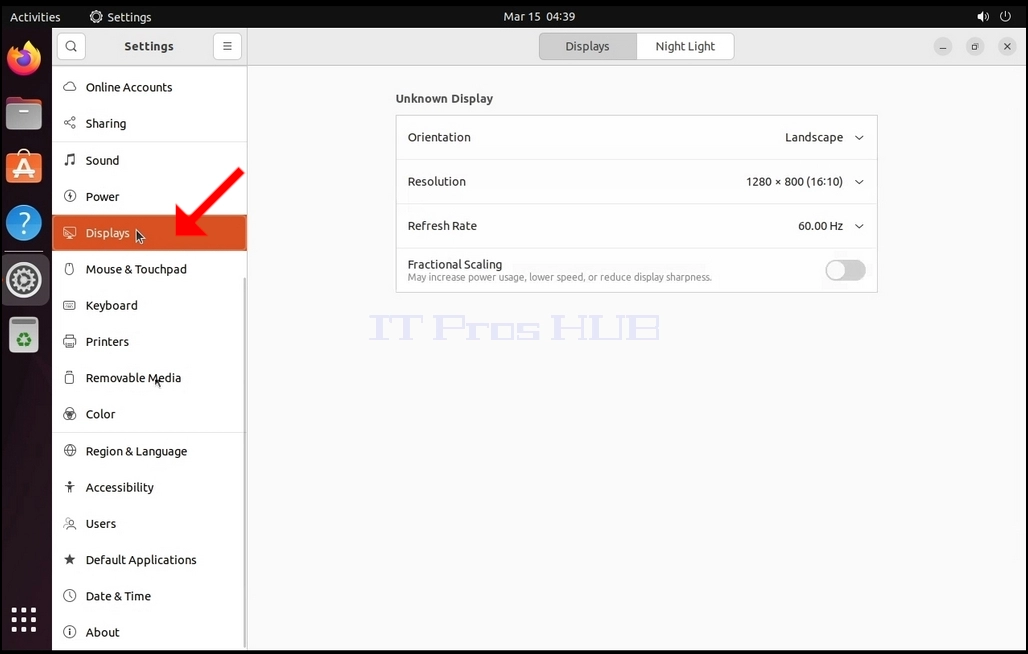
Task: Open the volume icon in top bar
Action: point(983,16)
